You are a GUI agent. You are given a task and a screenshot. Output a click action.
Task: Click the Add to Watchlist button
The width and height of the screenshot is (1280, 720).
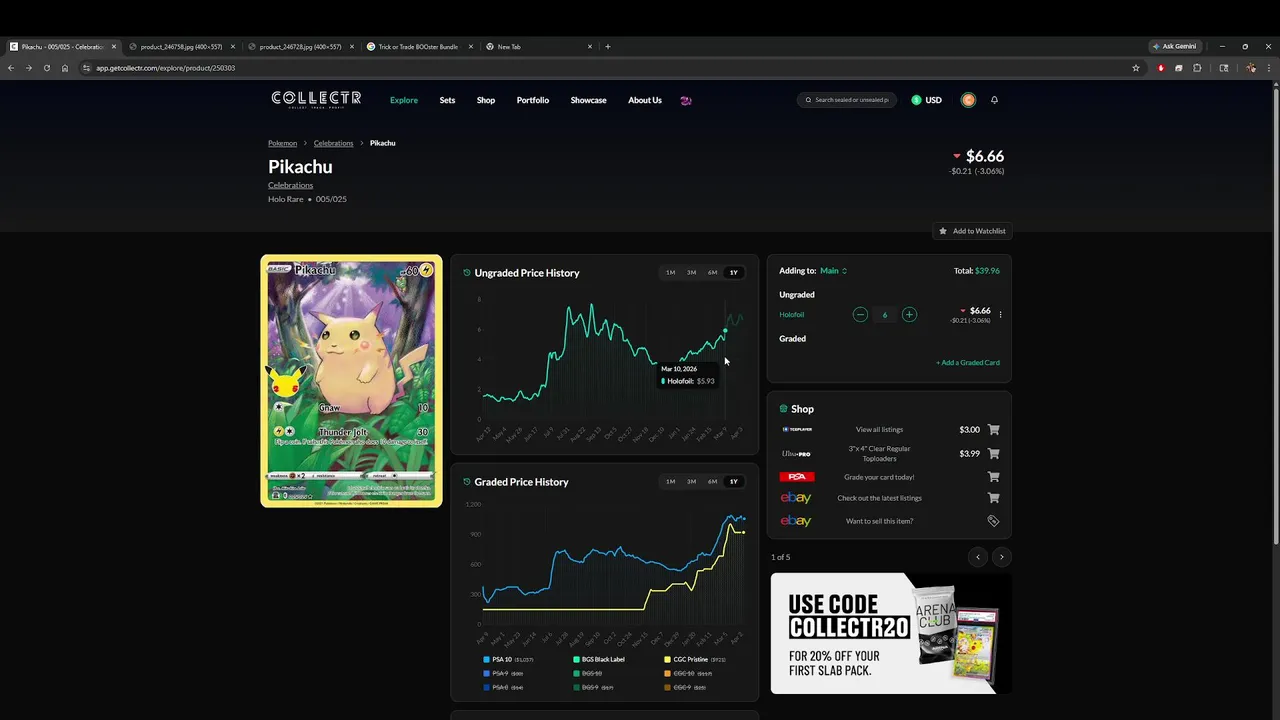tap(972, 231)
